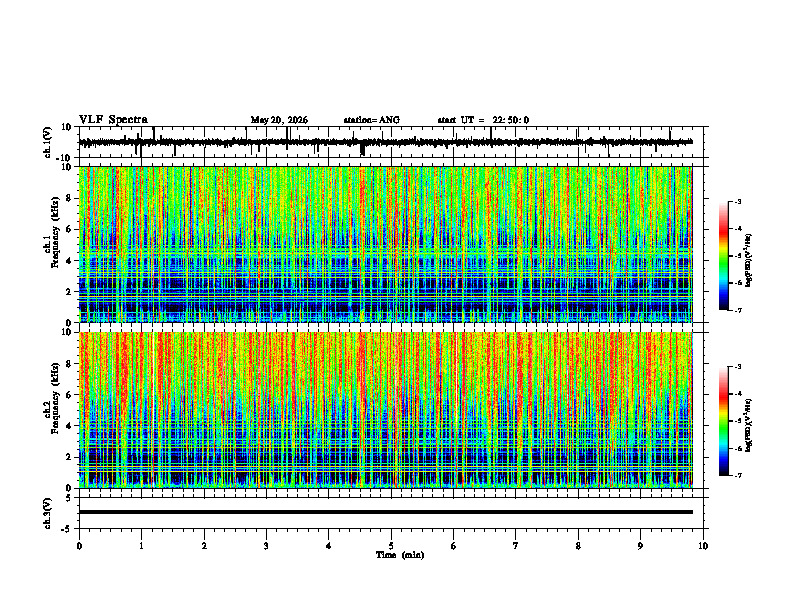Viewport: 792px width, 612px height.
Task: Click the ch.1 spectrogram at 8 kHz
Action: (385, 198)
